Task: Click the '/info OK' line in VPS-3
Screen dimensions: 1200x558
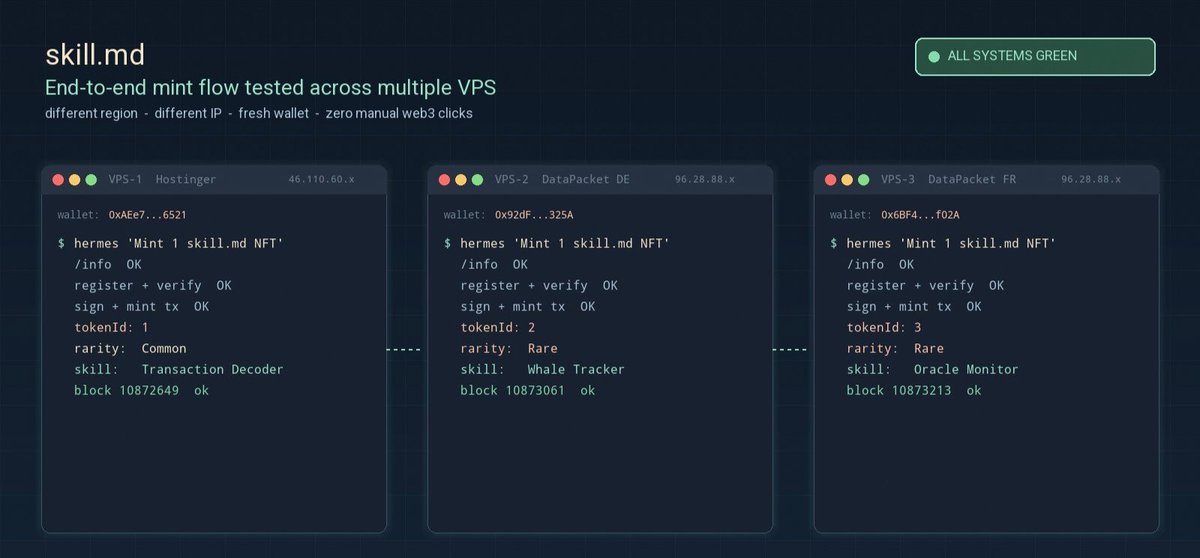Action: 880,264
